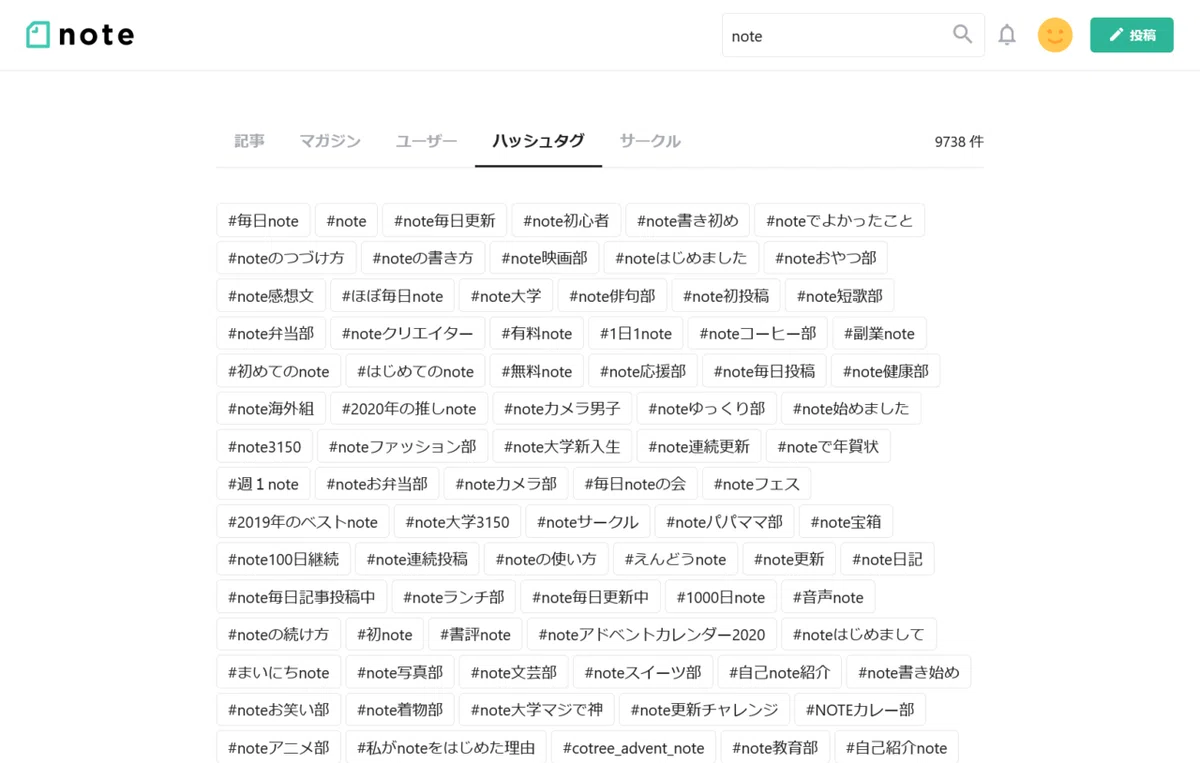Open the #noteファッション部 hashtag

[x=403, y=446]
